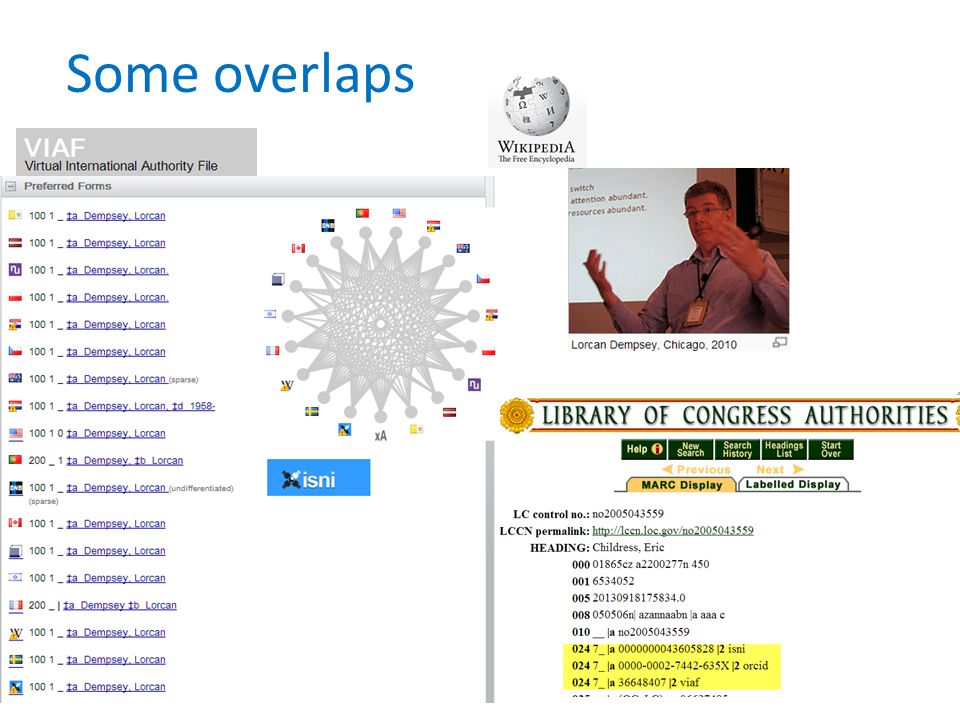This screenshot has height=720, width=960.
Task: Click the Australian flag on the cluster graph
Action: pyautogui.click(x=463, y=248)
